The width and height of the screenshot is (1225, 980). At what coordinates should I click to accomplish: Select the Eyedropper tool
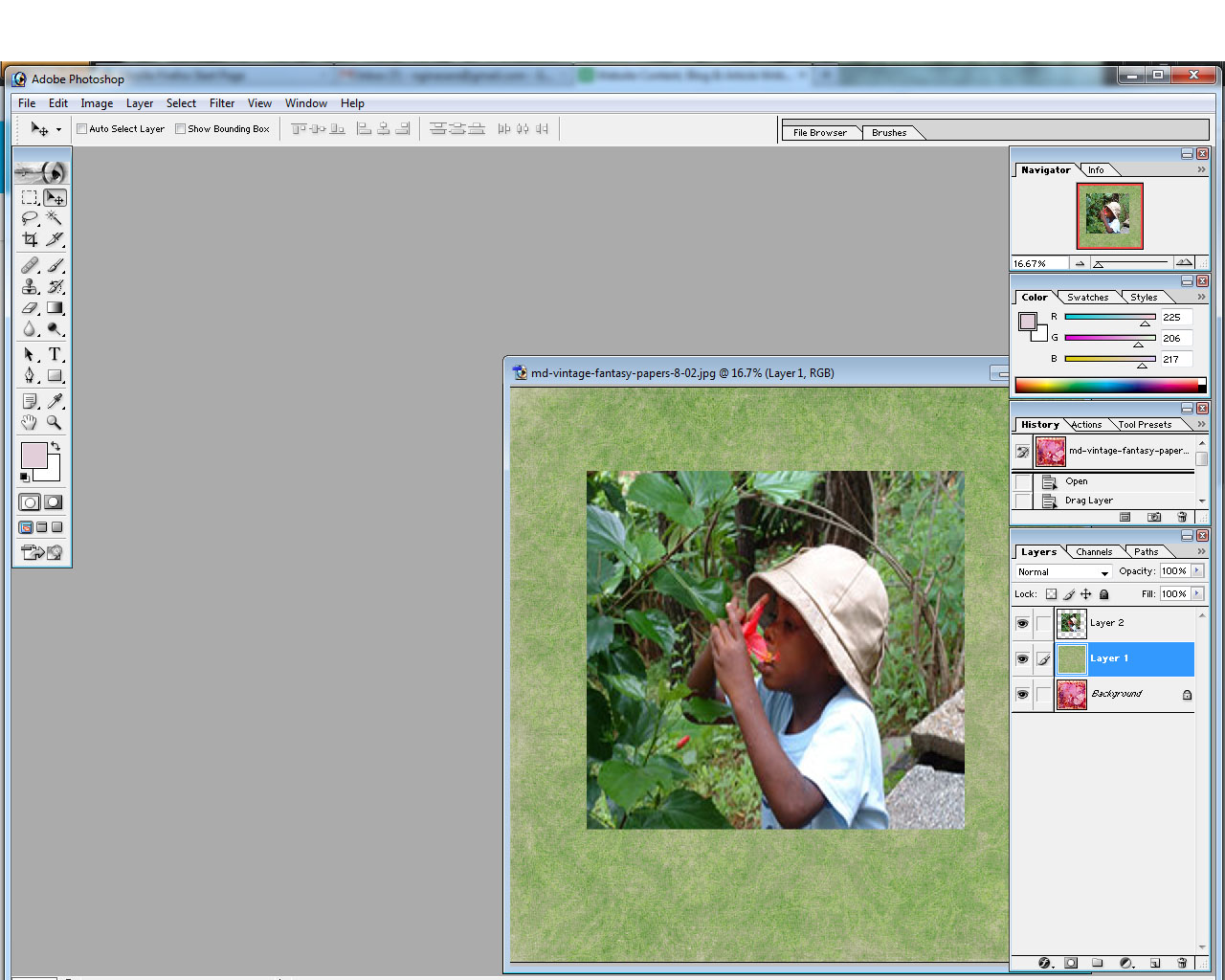tap(55, 401)
